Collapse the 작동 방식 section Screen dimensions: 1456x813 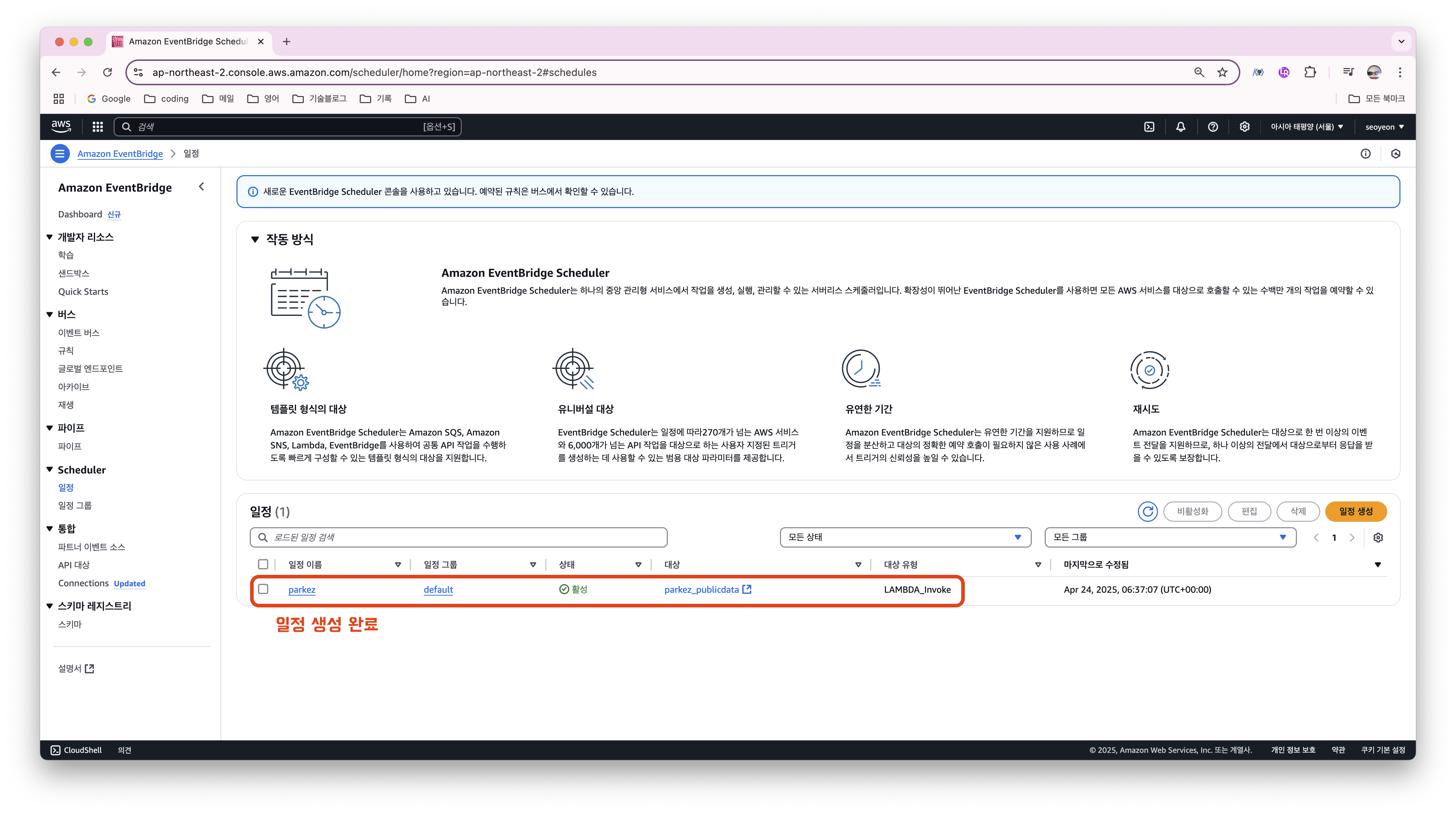pos(255,240)
